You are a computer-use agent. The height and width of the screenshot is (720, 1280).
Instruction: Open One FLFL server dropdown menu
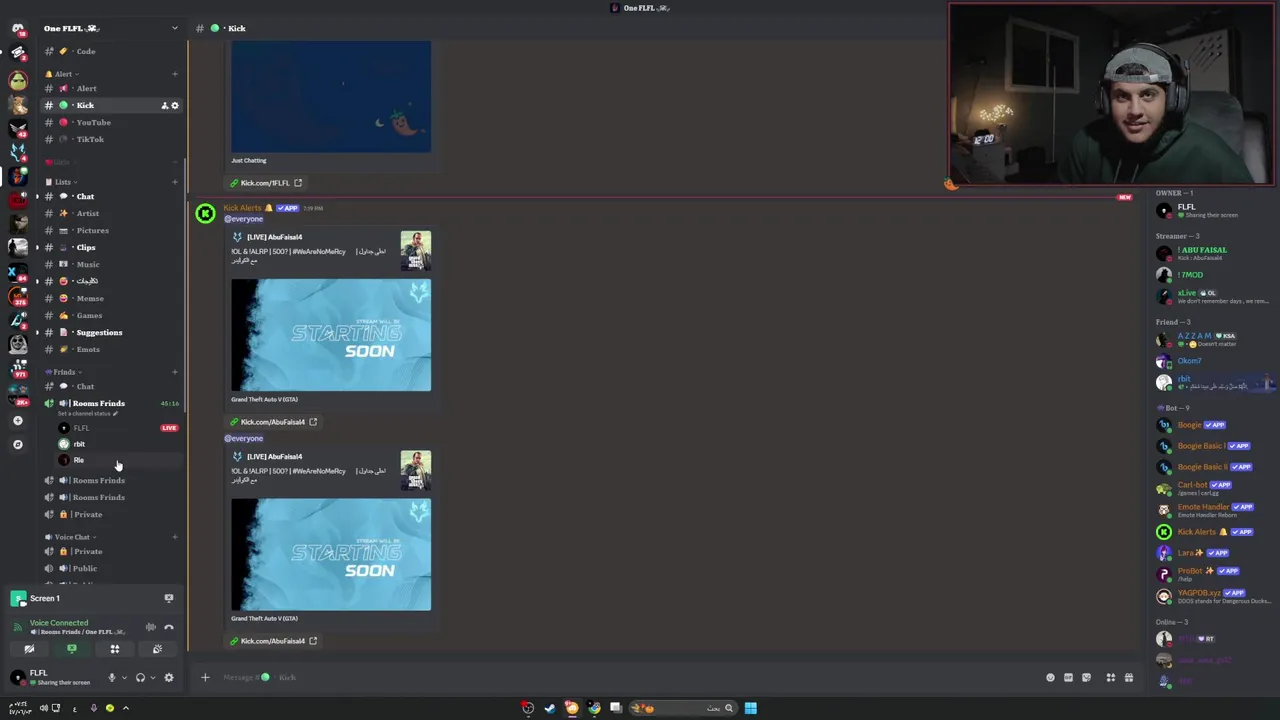pyautogui.click(x=110, y=28)
